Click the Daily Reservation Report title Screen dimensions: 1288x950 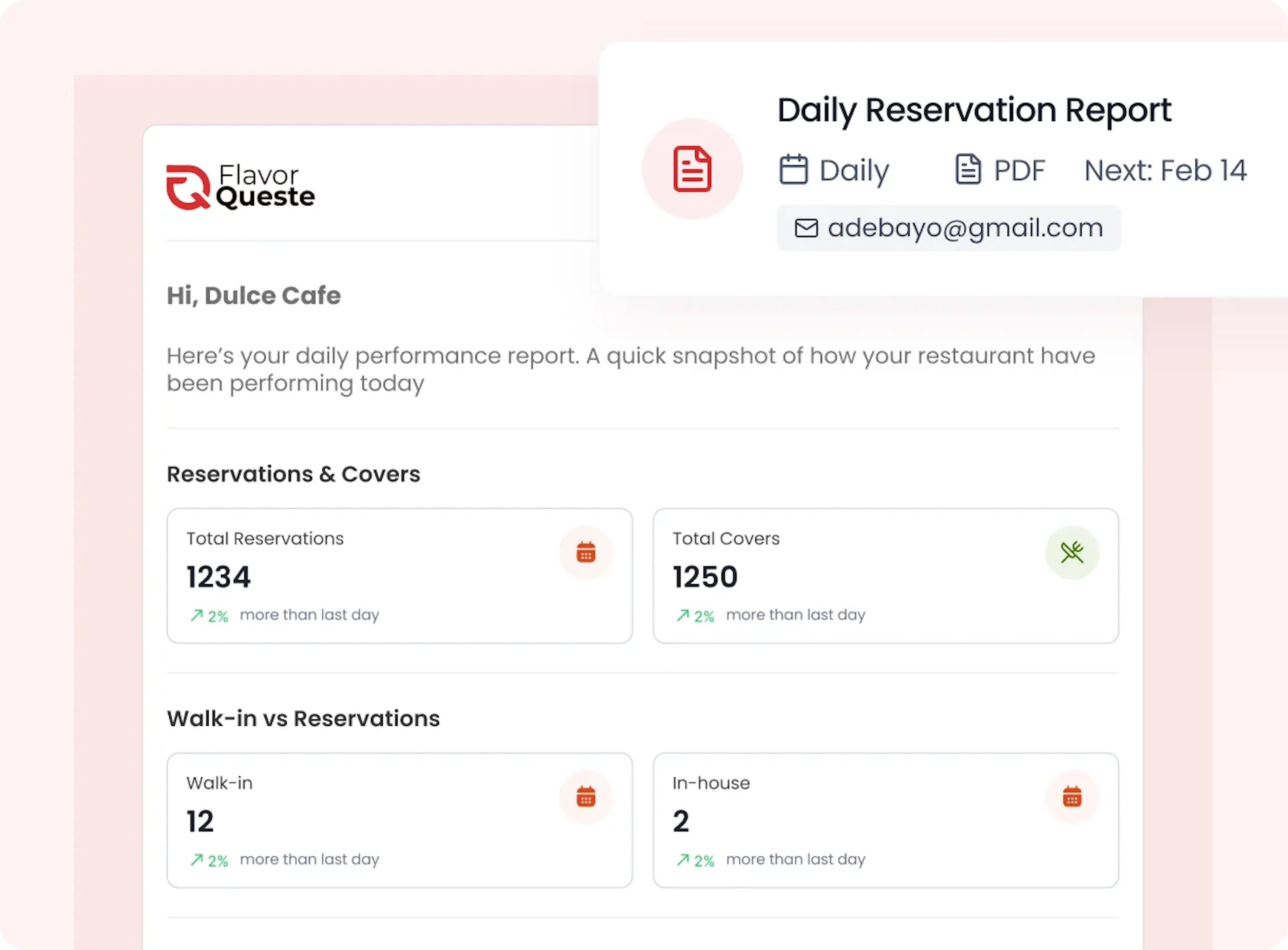tap(974, 110)
